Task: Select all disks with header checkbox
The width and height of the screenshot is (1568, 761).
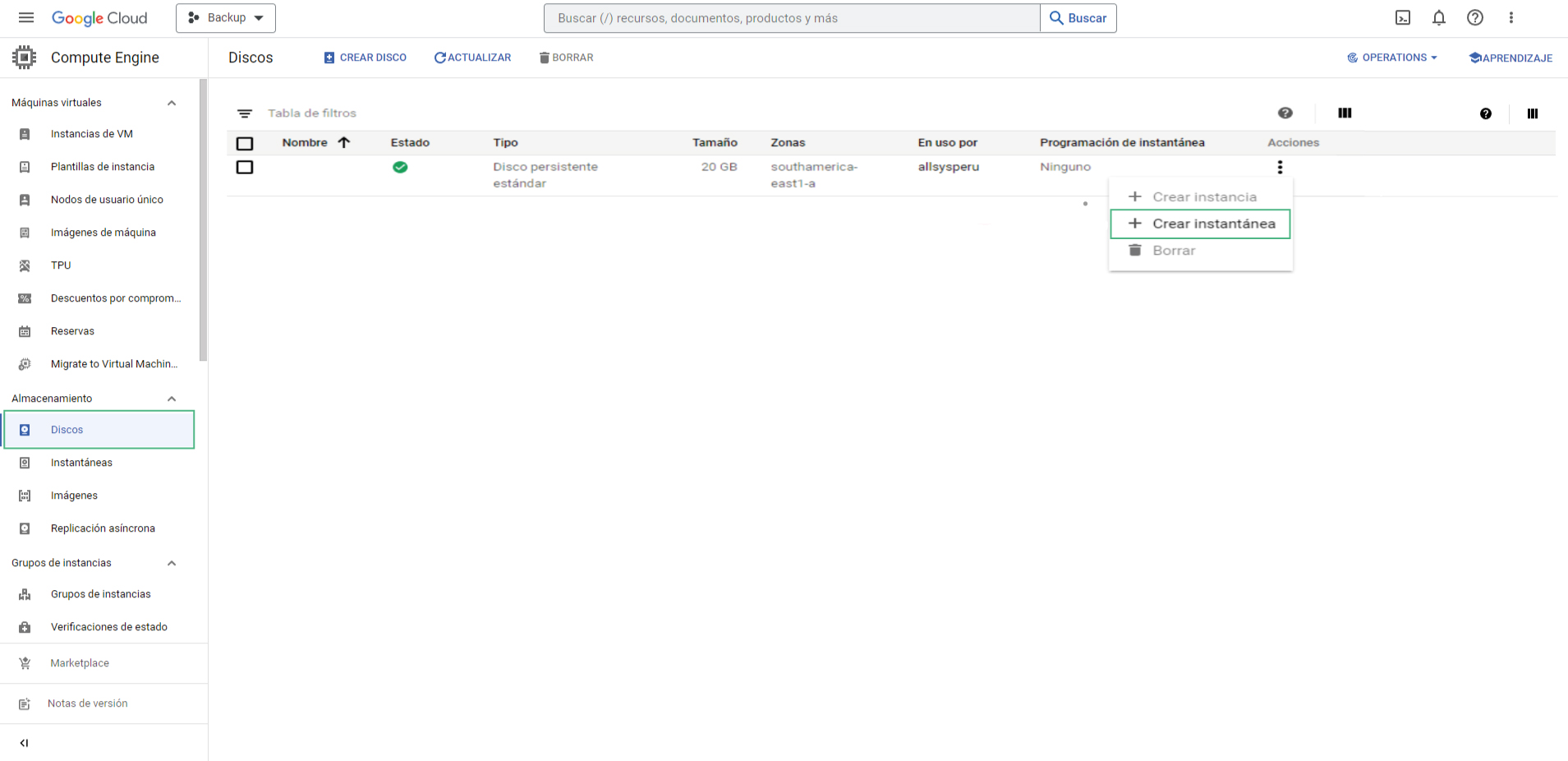Action: (245, 144)
